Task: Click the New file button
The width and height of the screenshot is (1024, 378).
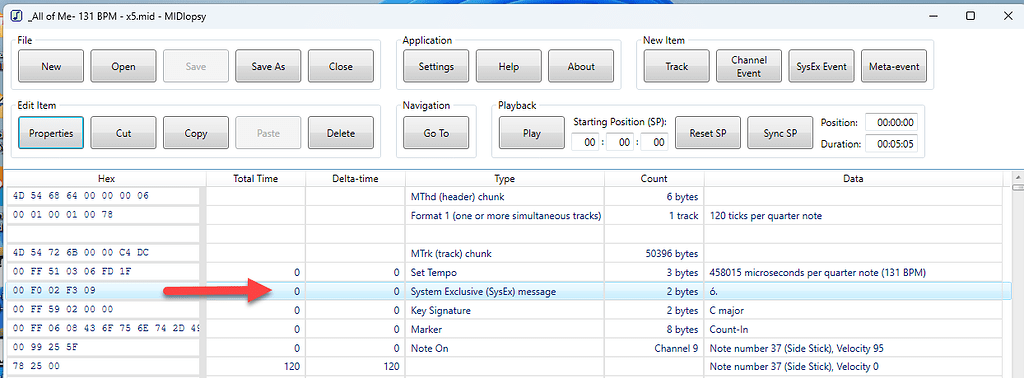Action: click(x=51, y=66)
